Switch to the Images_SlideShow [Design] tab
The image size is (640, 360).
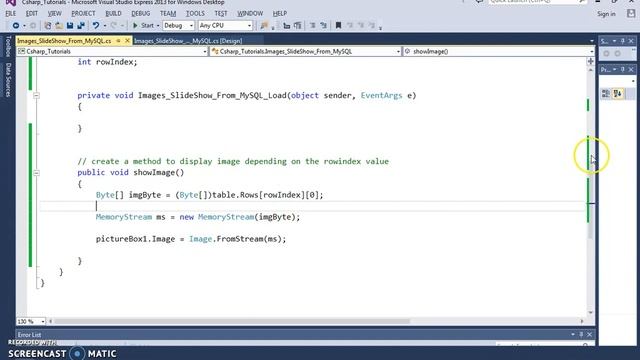188,41
